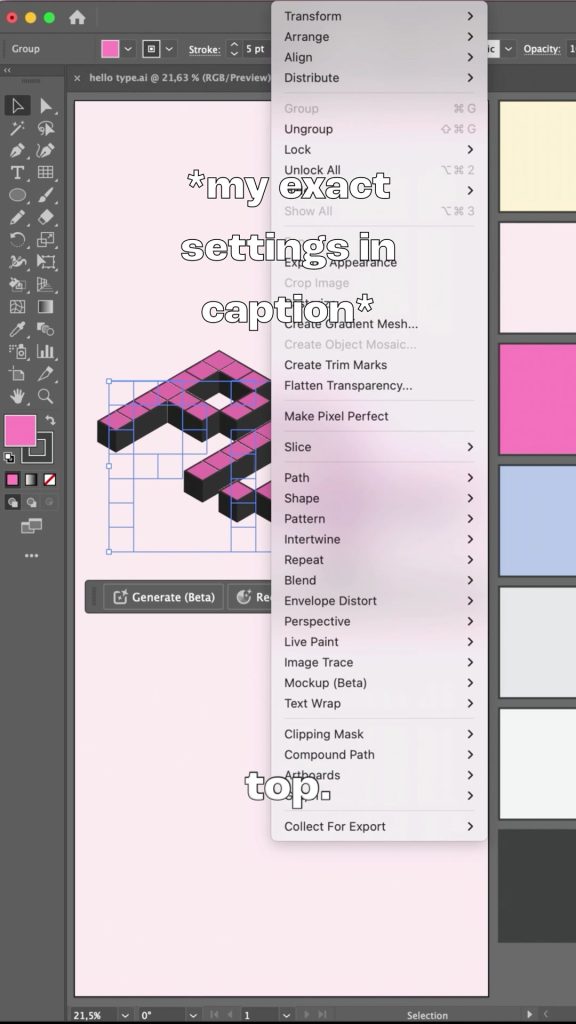Open the Clipping Mask submenu
The width and height of the screenshot is (576, 1024).
(x=379, y=734)
